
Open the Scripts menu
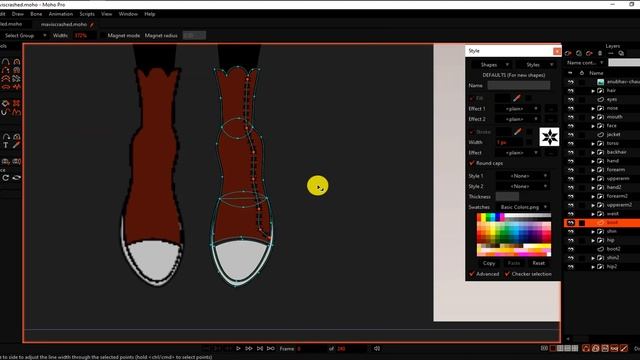click(x=87, y=14)
